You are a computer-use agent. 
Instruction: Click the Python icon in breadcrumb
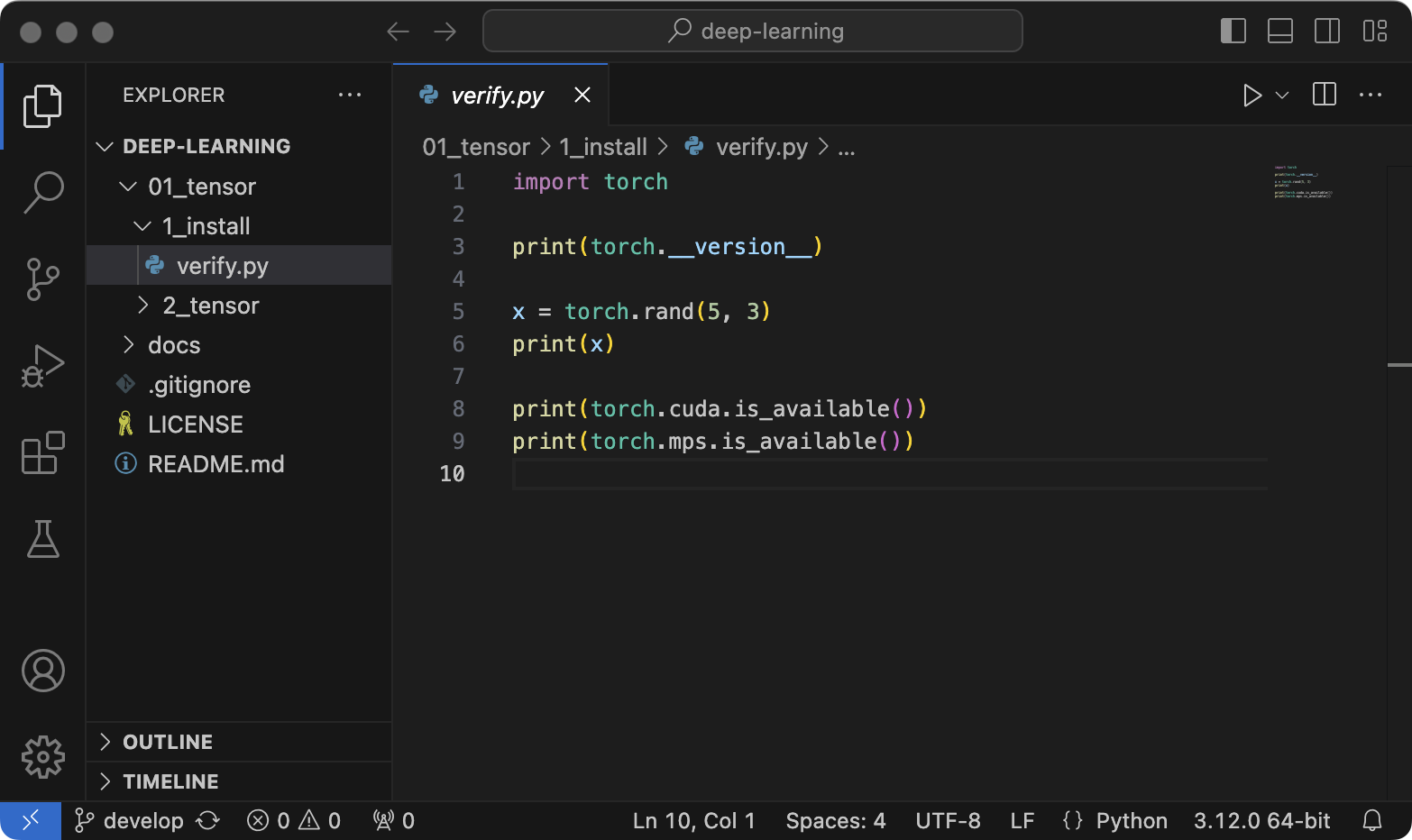[x=694, y=146]
